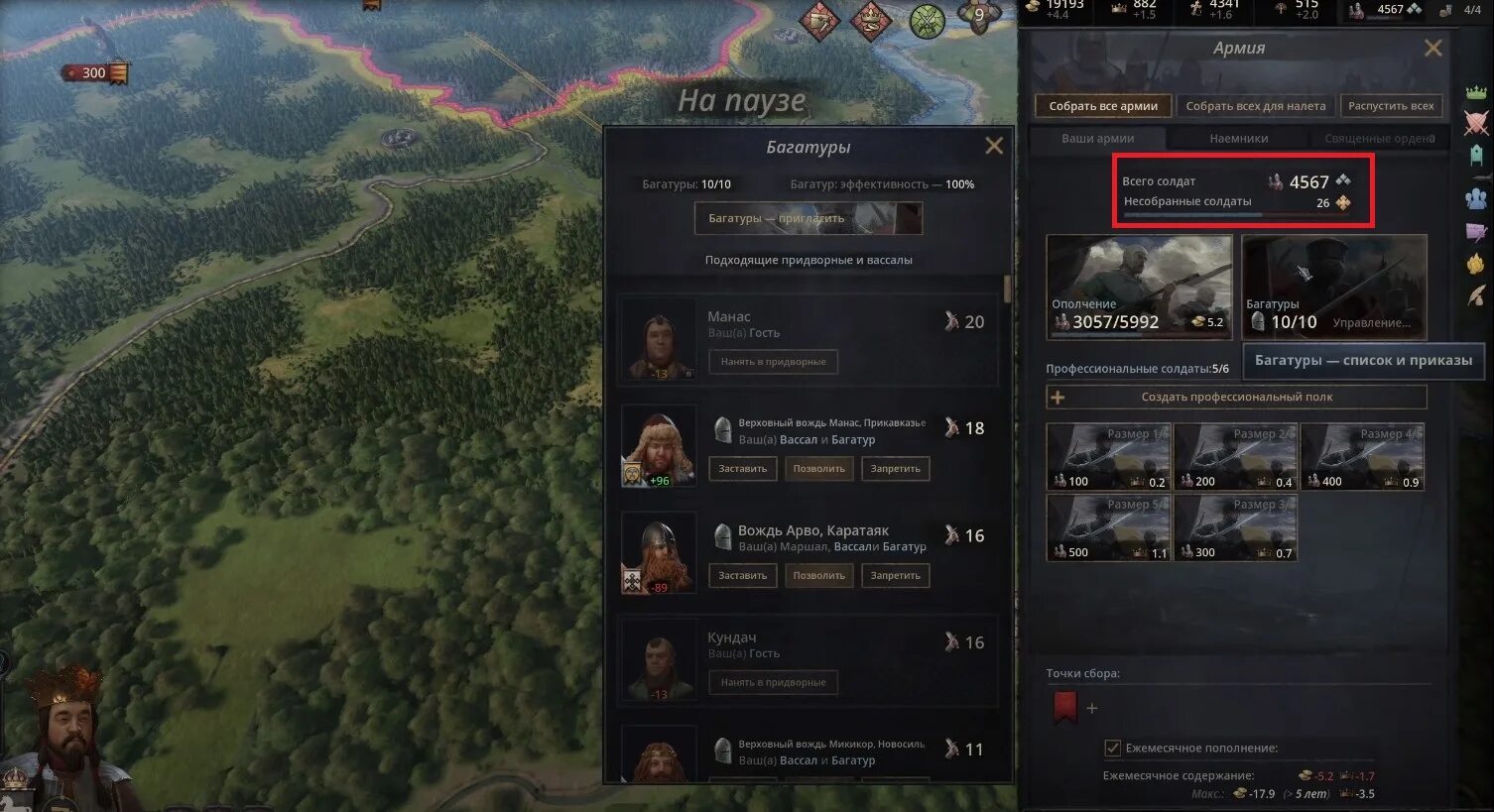Click Создать профессиональный полк button

click(1236, 397)
